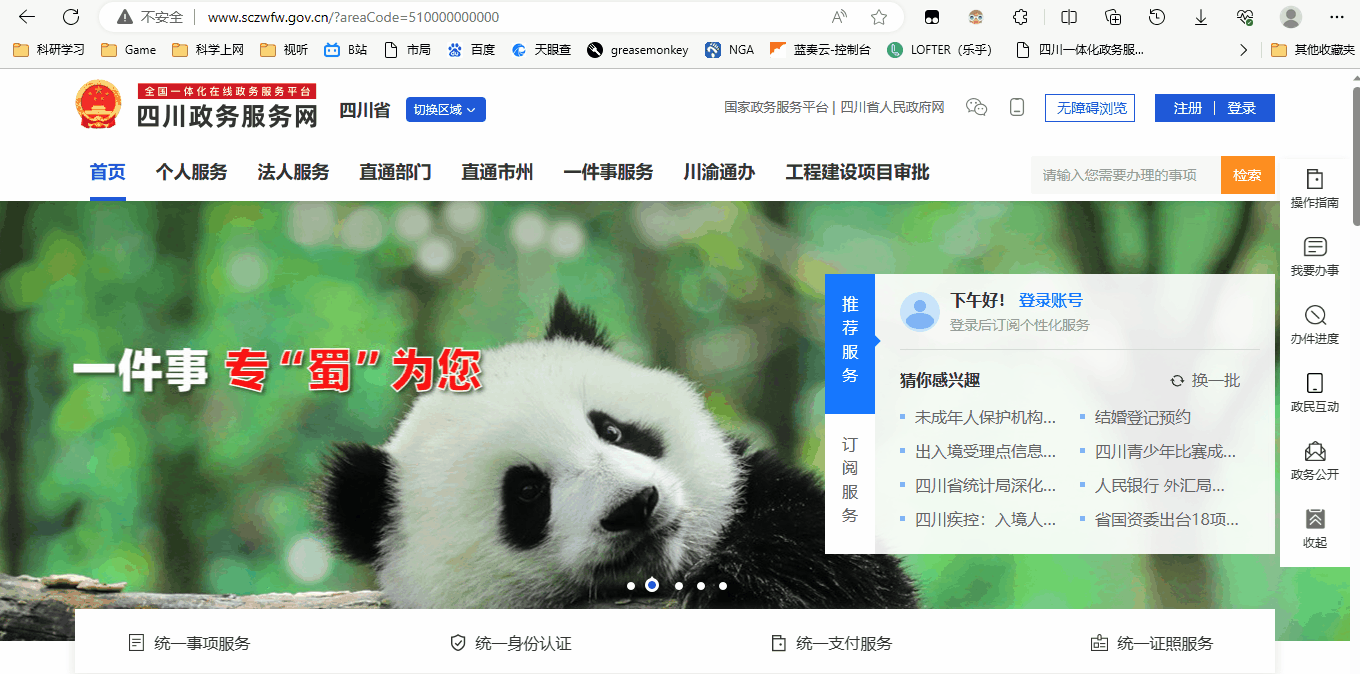Open 政民互动 in the right sidebar
Viewport: 1360px width, 674px height.
pyautogui.click(x=1315, y=392)
